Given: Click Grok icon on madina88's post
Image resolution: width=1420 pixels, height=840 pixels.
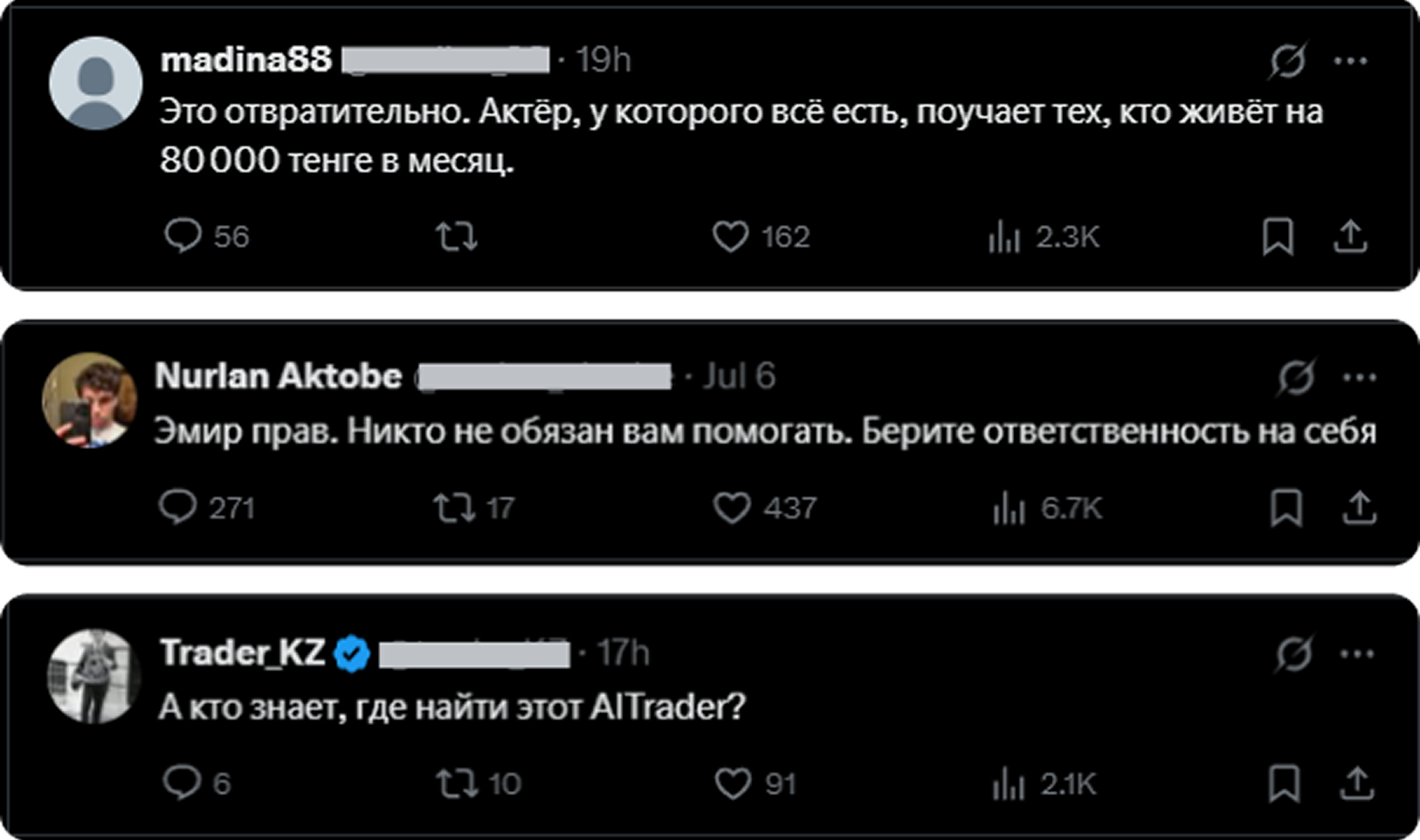Looking at the screenshot, I should [1287, 61].
